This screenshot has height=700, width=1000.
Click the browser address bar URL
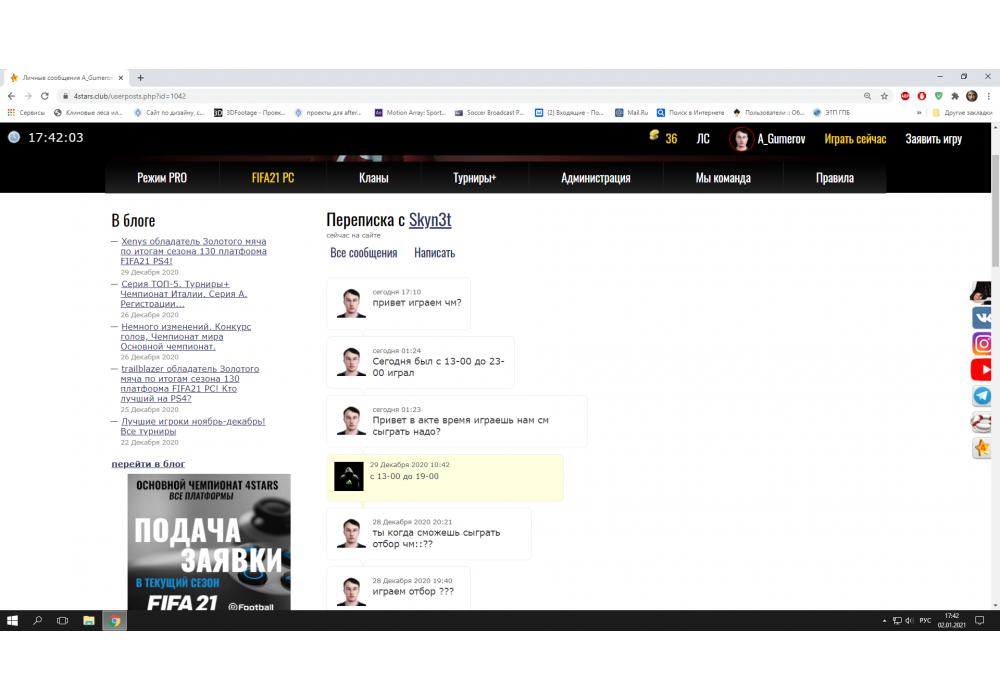[x=129, y=96]
